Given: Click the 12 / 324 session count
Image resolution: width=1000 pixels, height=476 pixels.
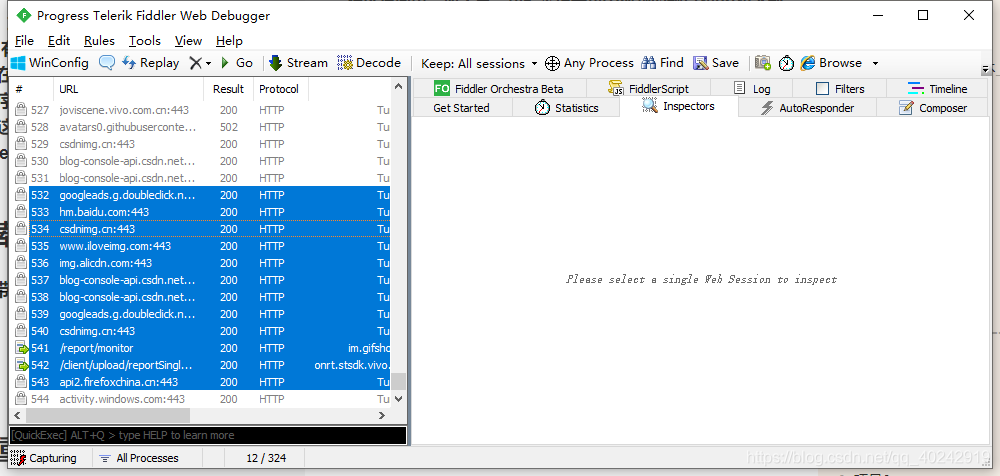Looking at the screenshot, I should click(266, 458).
